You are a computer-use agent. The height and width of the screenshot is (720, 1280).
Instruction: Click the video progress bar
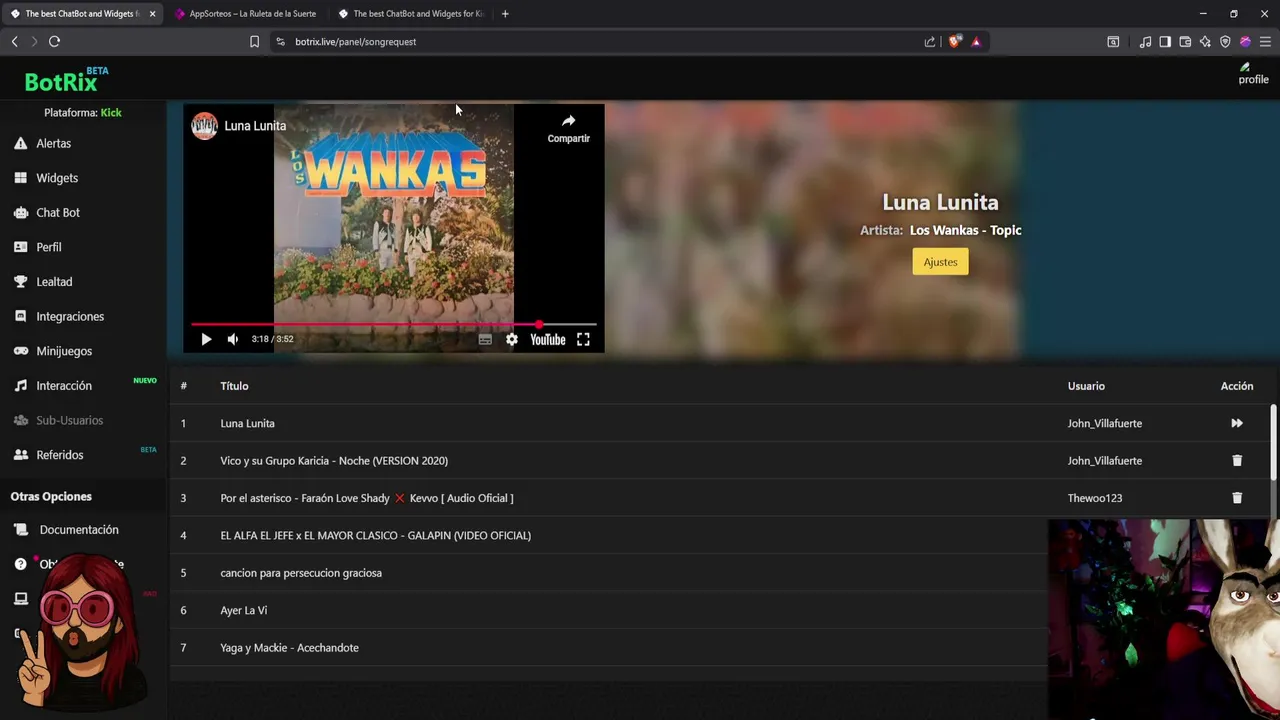tap(394, 324)
